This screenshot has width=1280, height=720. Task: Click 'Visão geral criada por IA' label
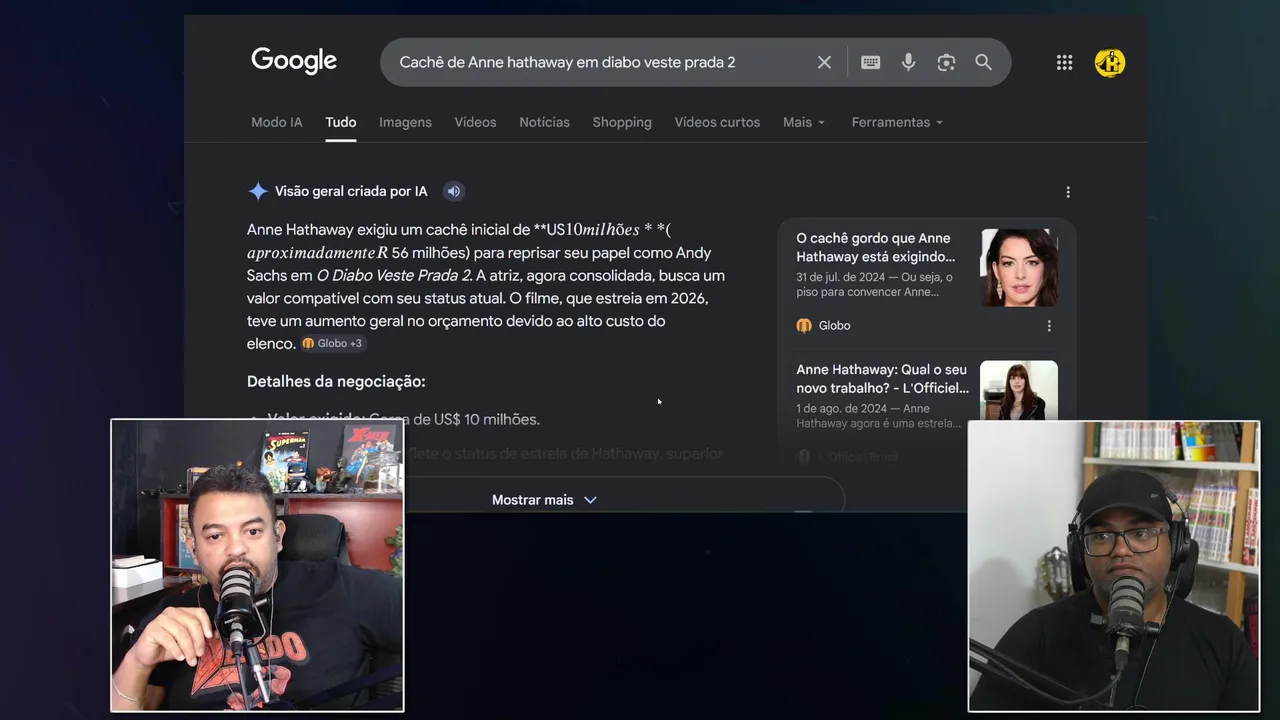(351, 191)
